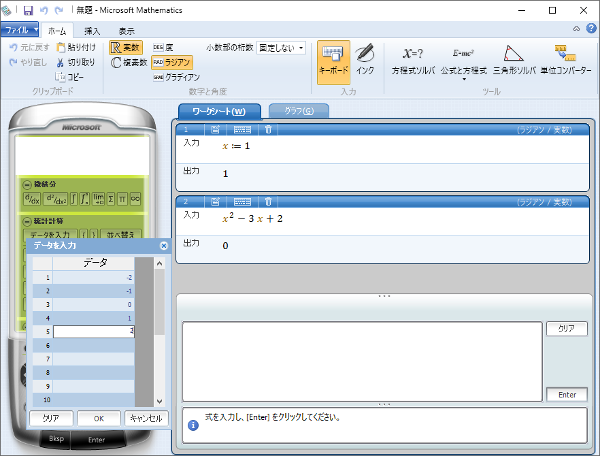Click the help question mark icon

coord(591,28)
